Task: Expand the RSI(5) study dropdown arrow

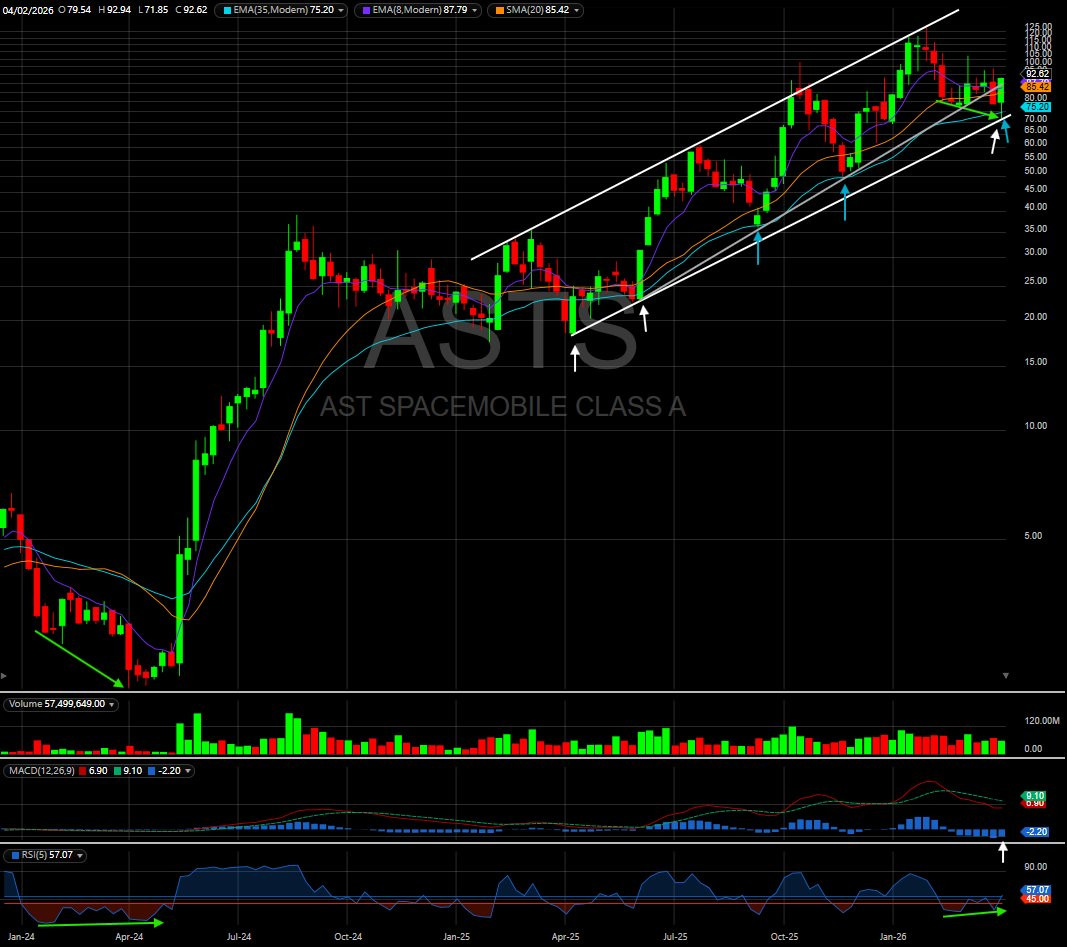Action: (80, 855)
